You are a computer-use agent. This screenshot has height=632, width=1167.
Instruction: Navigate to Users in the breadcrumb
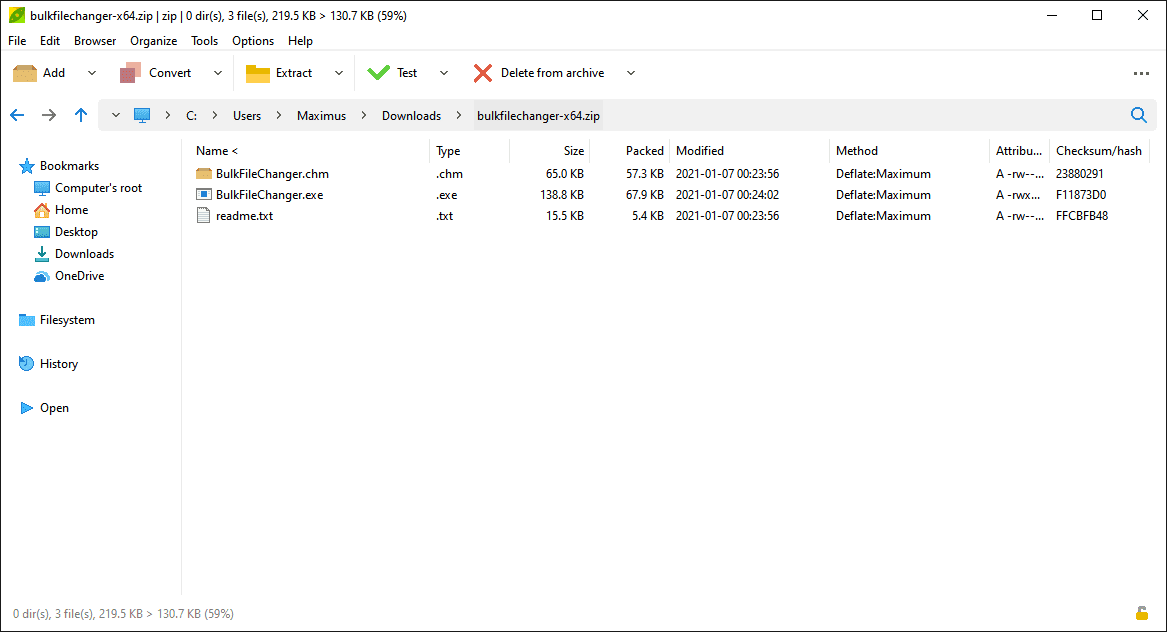click(247, 115)
